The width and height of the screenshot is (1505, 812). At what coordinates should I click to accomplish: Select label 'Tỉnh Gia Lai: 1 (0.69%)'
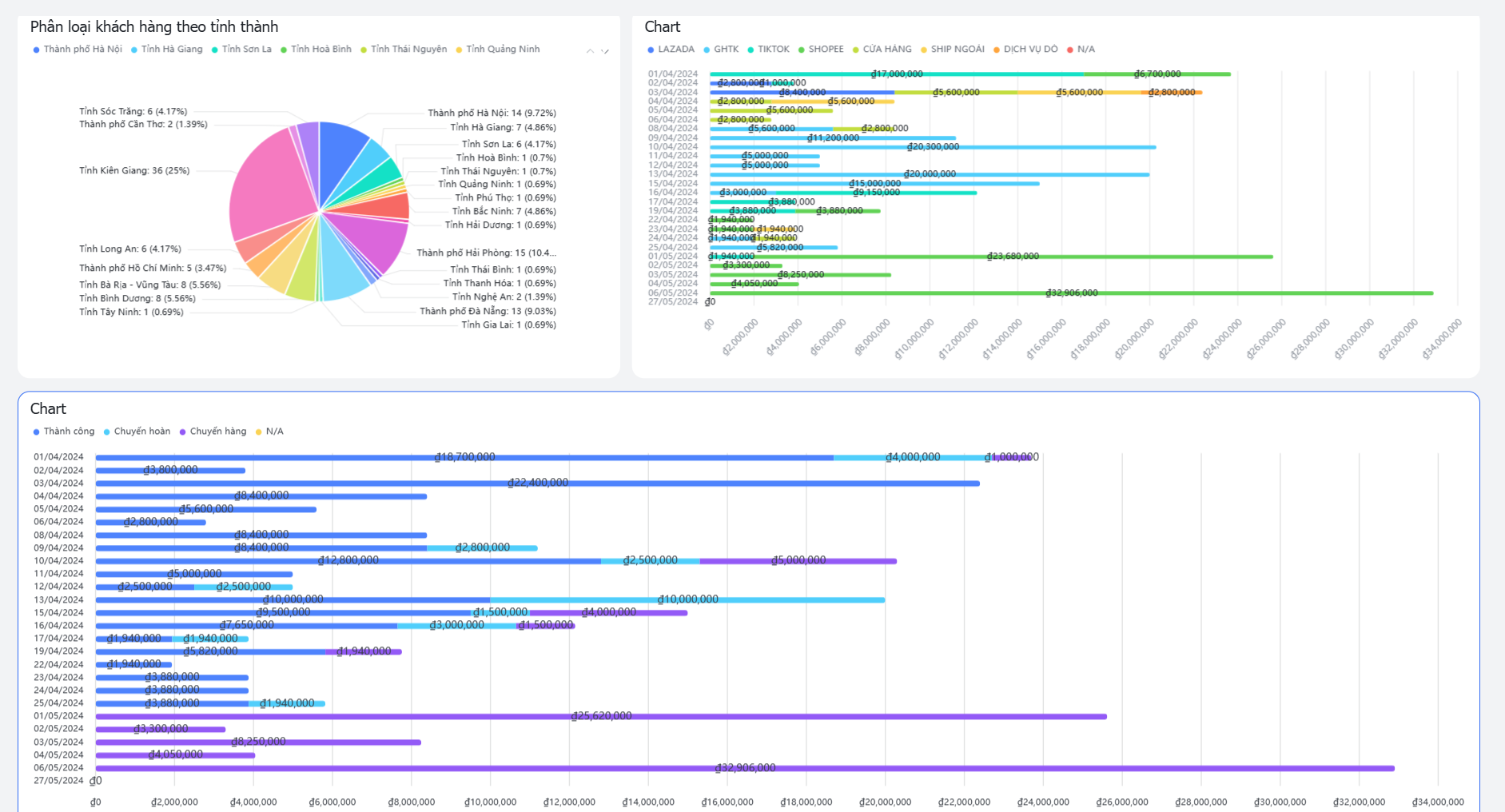pos(508,325)
